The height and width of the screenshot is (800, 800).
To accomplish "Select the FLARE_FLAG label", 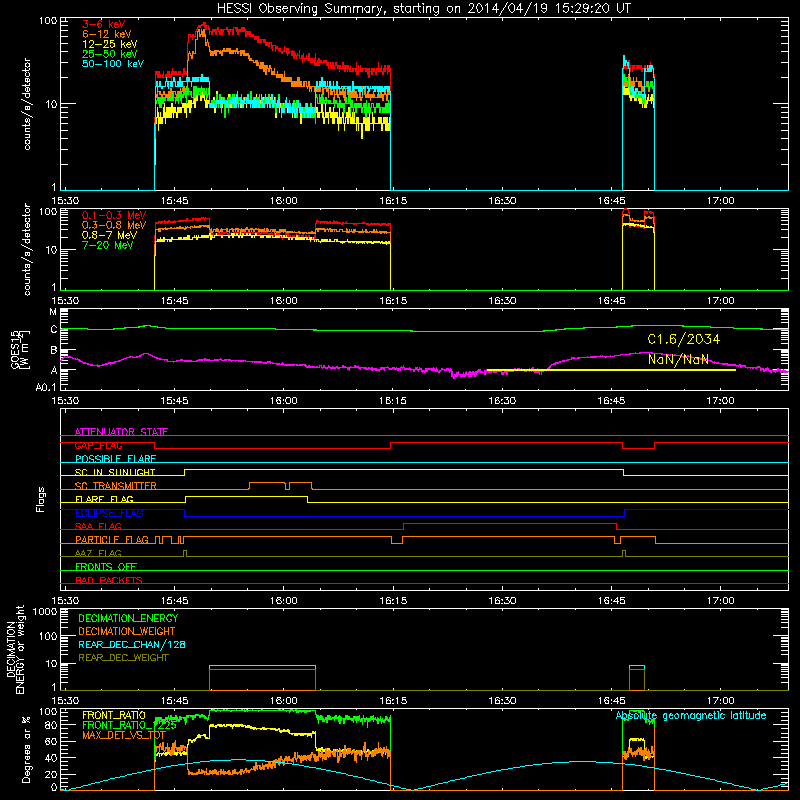I will click(x=104, y=499).
